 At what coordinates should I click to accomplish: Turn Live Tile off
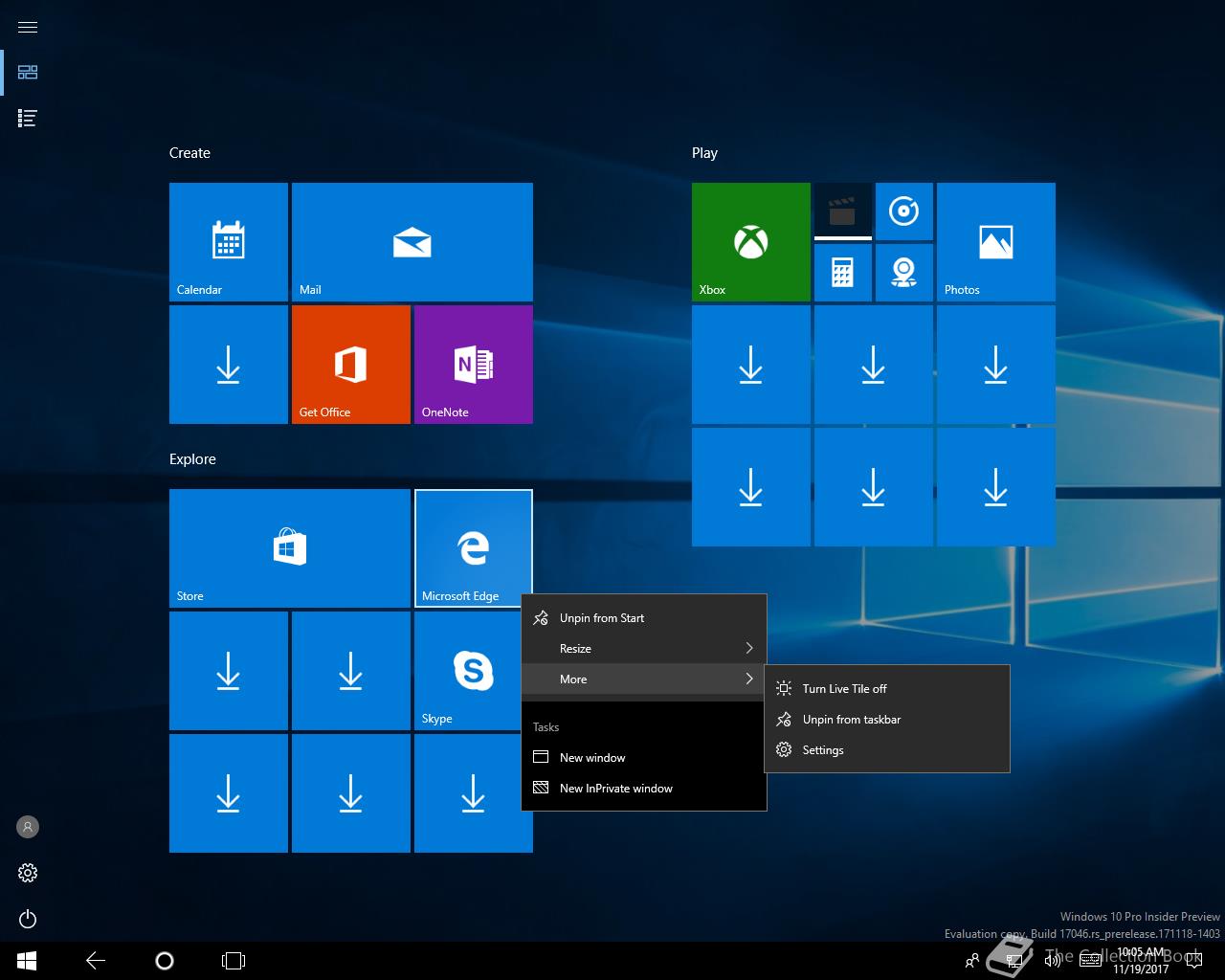[x=887, y=689]
